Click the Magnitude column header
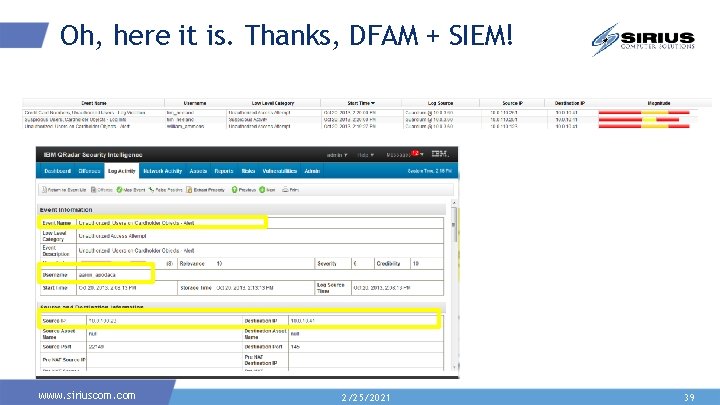Screen dimensions: 720x405 coord(658,103)
